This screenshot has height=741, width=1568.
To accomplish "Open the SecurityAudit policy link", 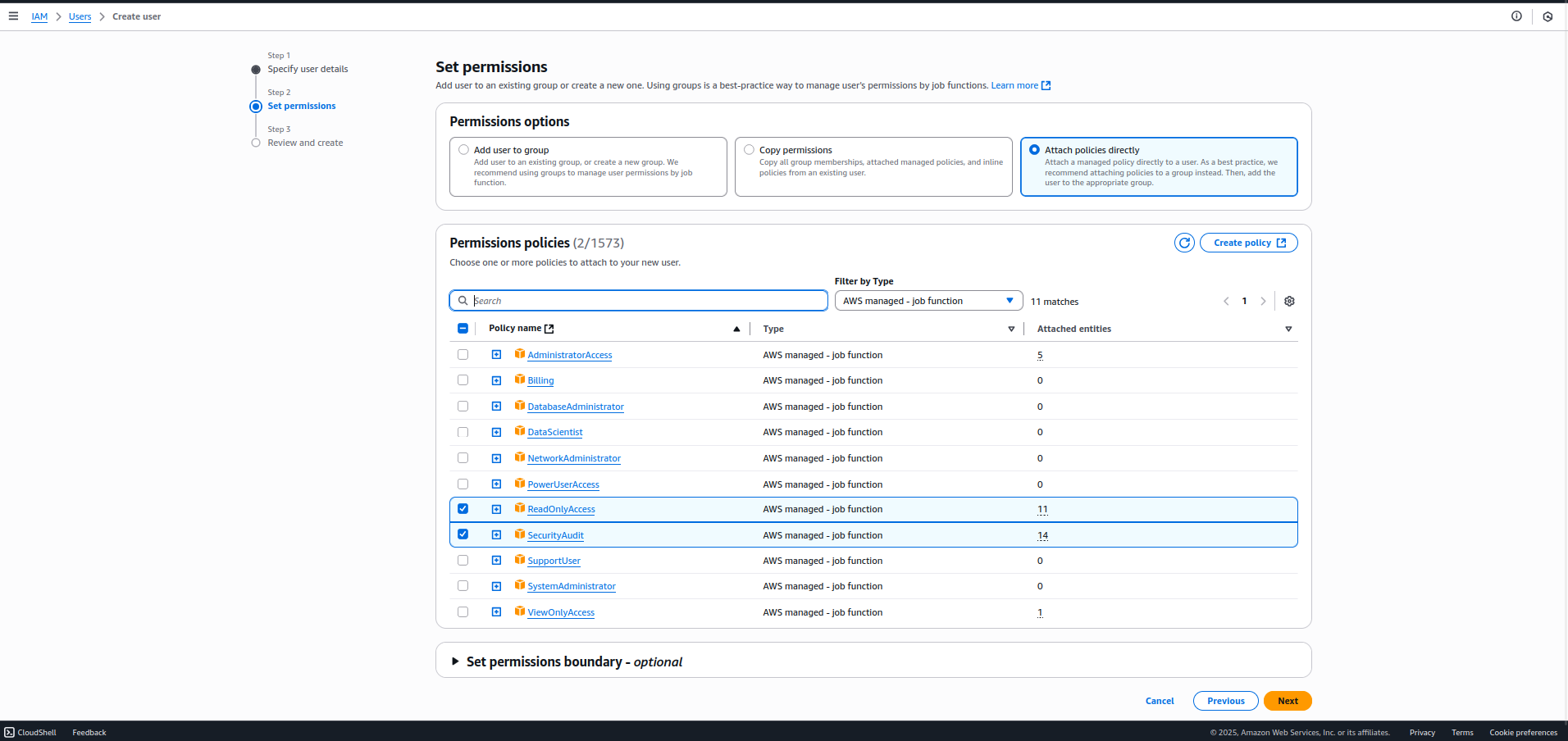I will (555, 535).
